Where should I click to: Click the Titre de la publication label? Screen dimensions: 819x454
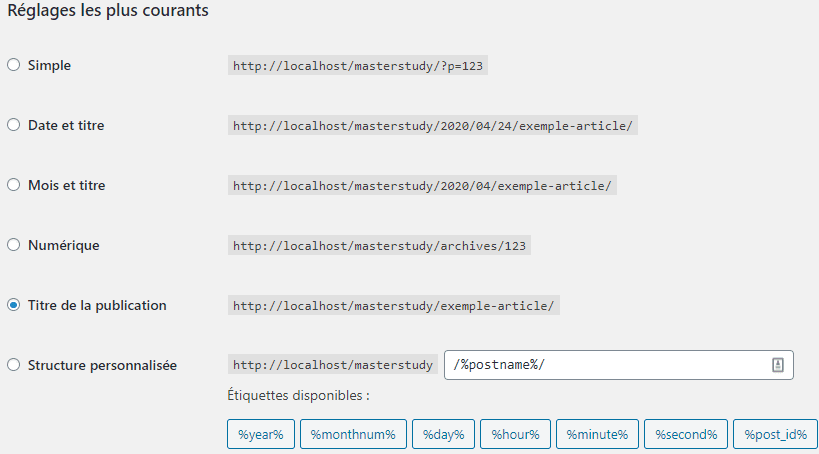pos(97,305)
